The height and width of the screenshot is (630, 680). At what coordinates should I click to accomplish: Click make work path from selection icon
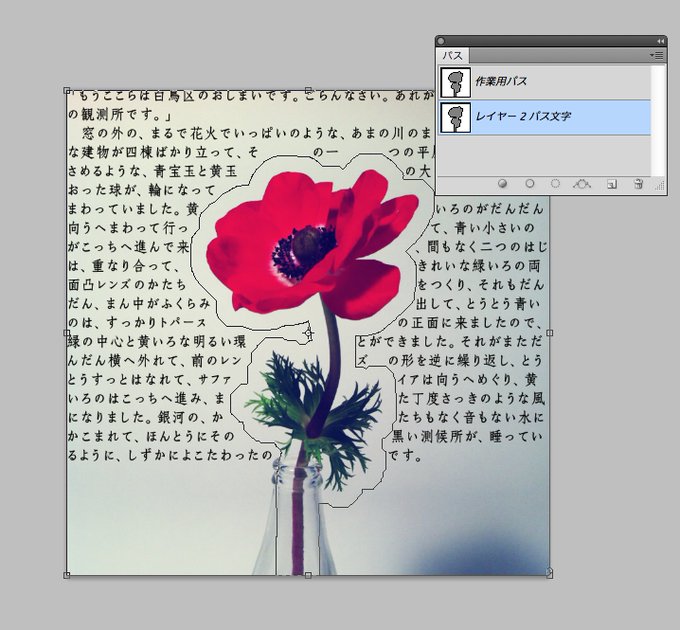pyautogui.click(x=582, y=184)
